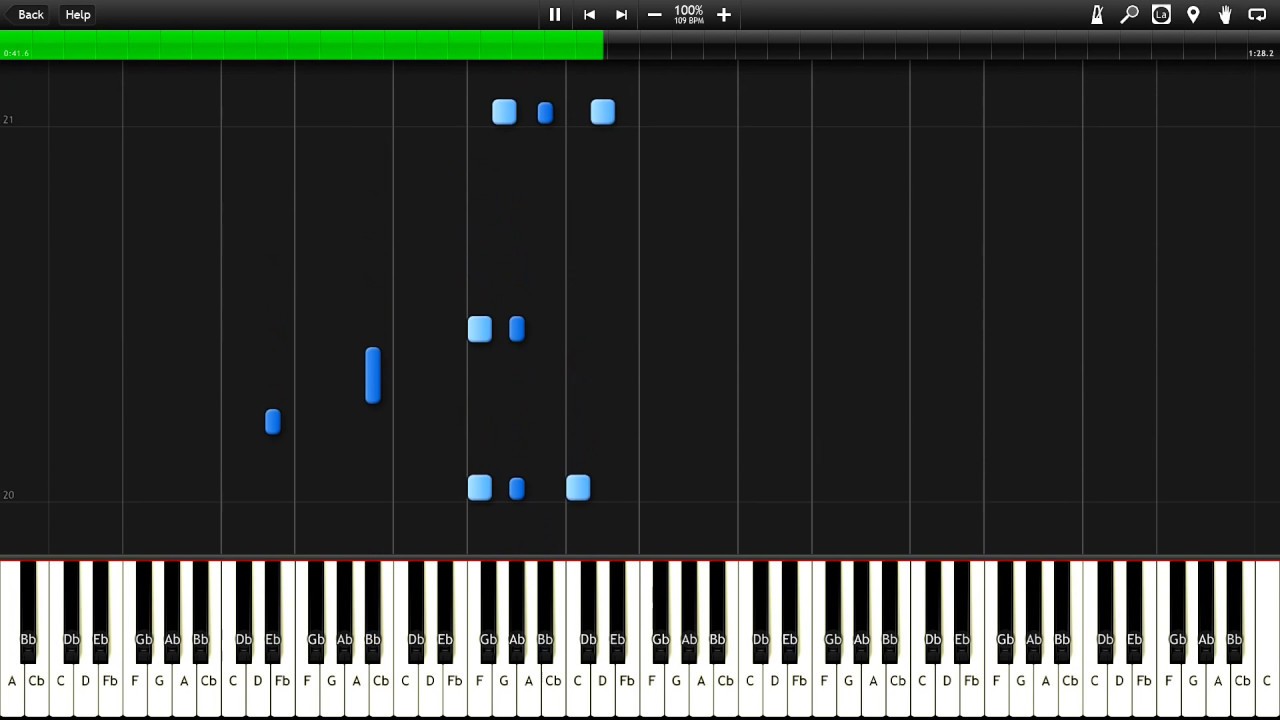Click measure number 20 label

(8, 495)
